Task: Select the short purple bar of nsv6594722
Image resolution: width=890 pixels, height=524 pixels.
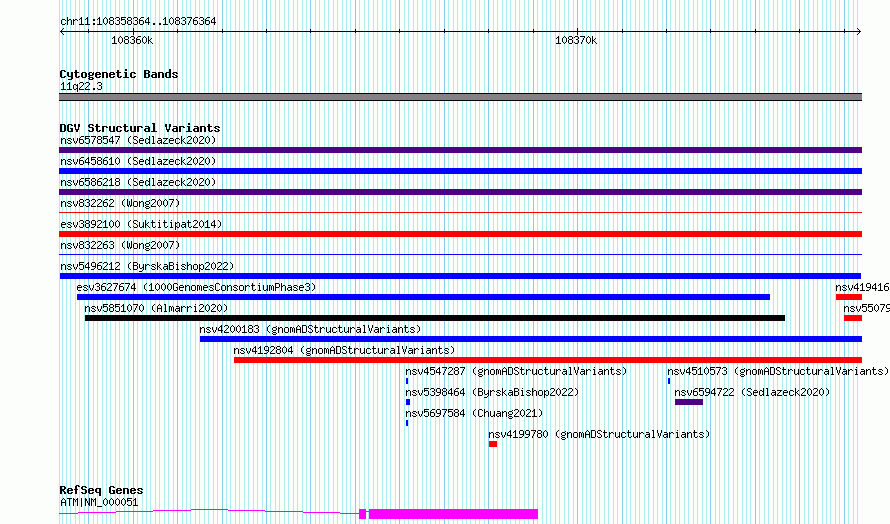Action: tap(689, 402)
